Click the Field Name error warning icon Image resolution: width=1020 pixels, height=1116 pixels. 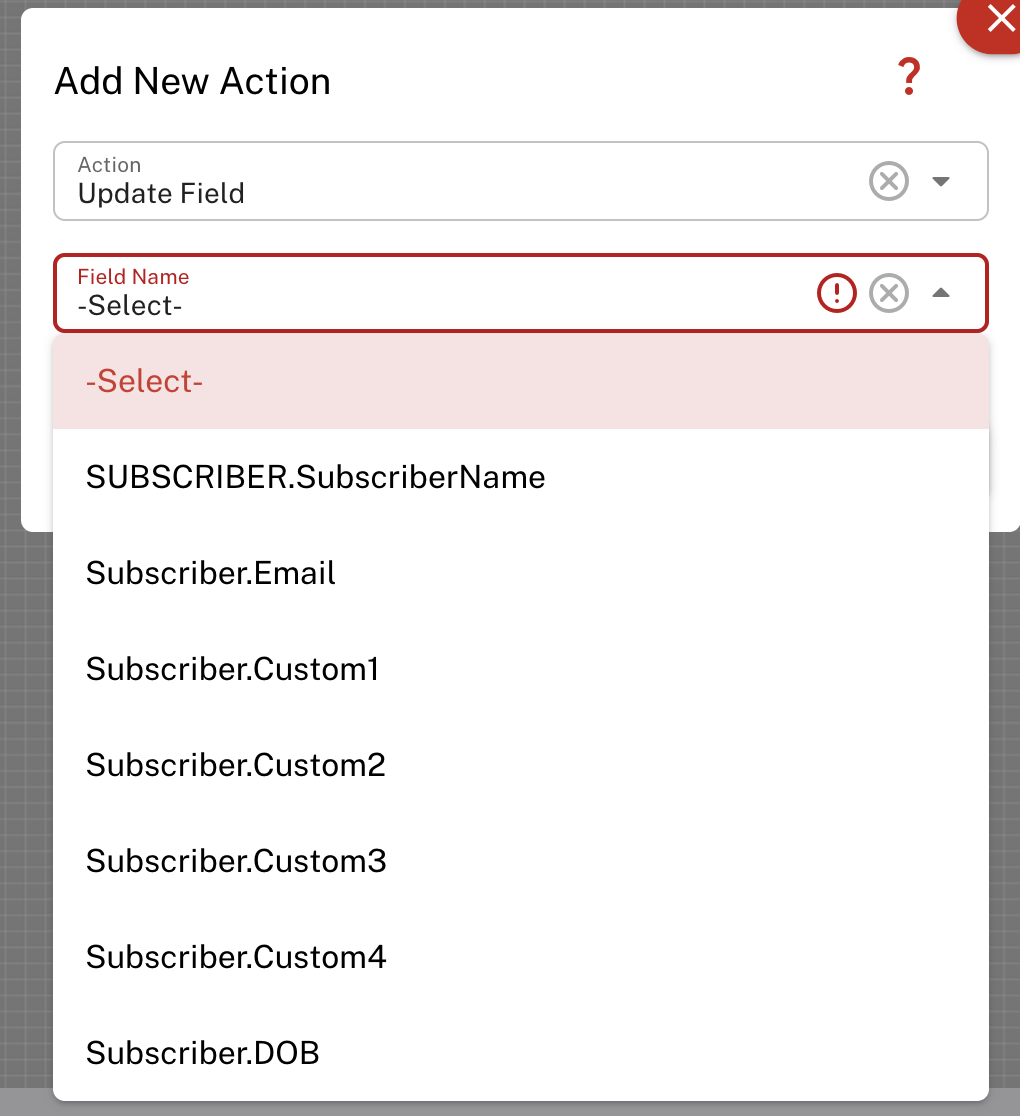(837, 293)
